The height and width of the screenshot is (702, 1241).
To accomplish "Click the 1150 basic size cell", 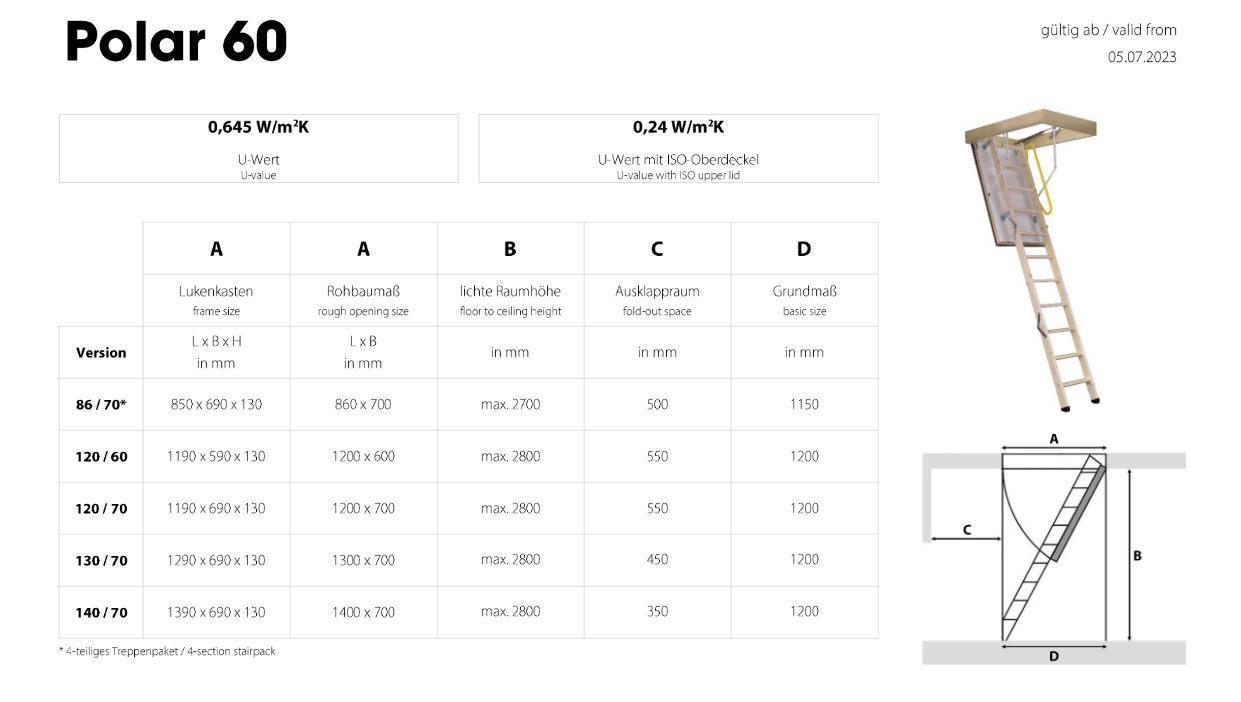I will pos(804,405).
